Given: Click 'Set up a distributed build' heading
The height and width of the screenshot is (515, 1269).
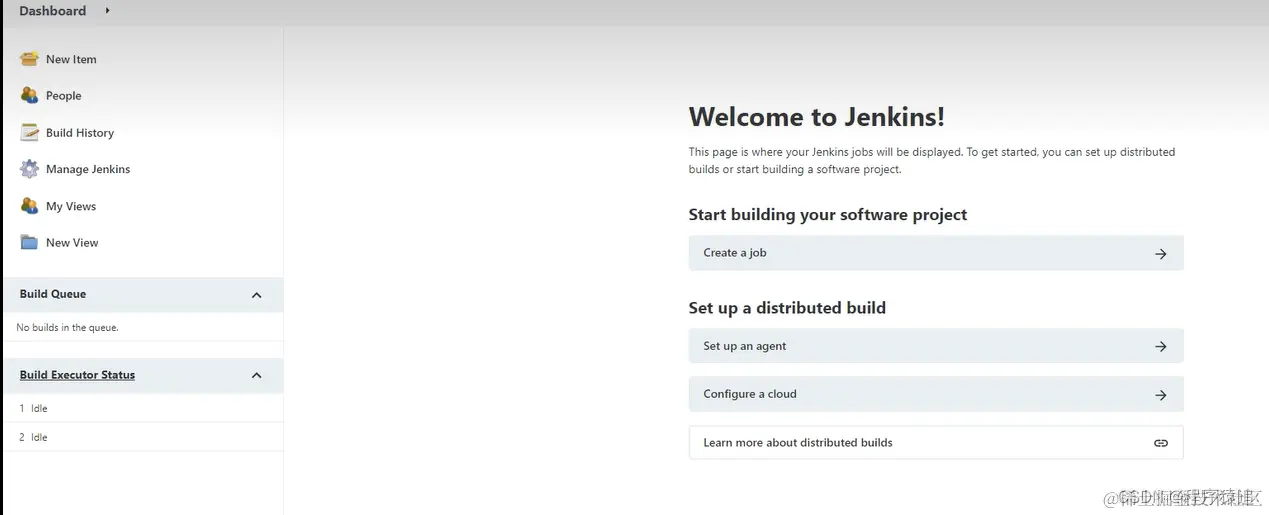Looking at the screenshot, I should (x=787, y=308).
